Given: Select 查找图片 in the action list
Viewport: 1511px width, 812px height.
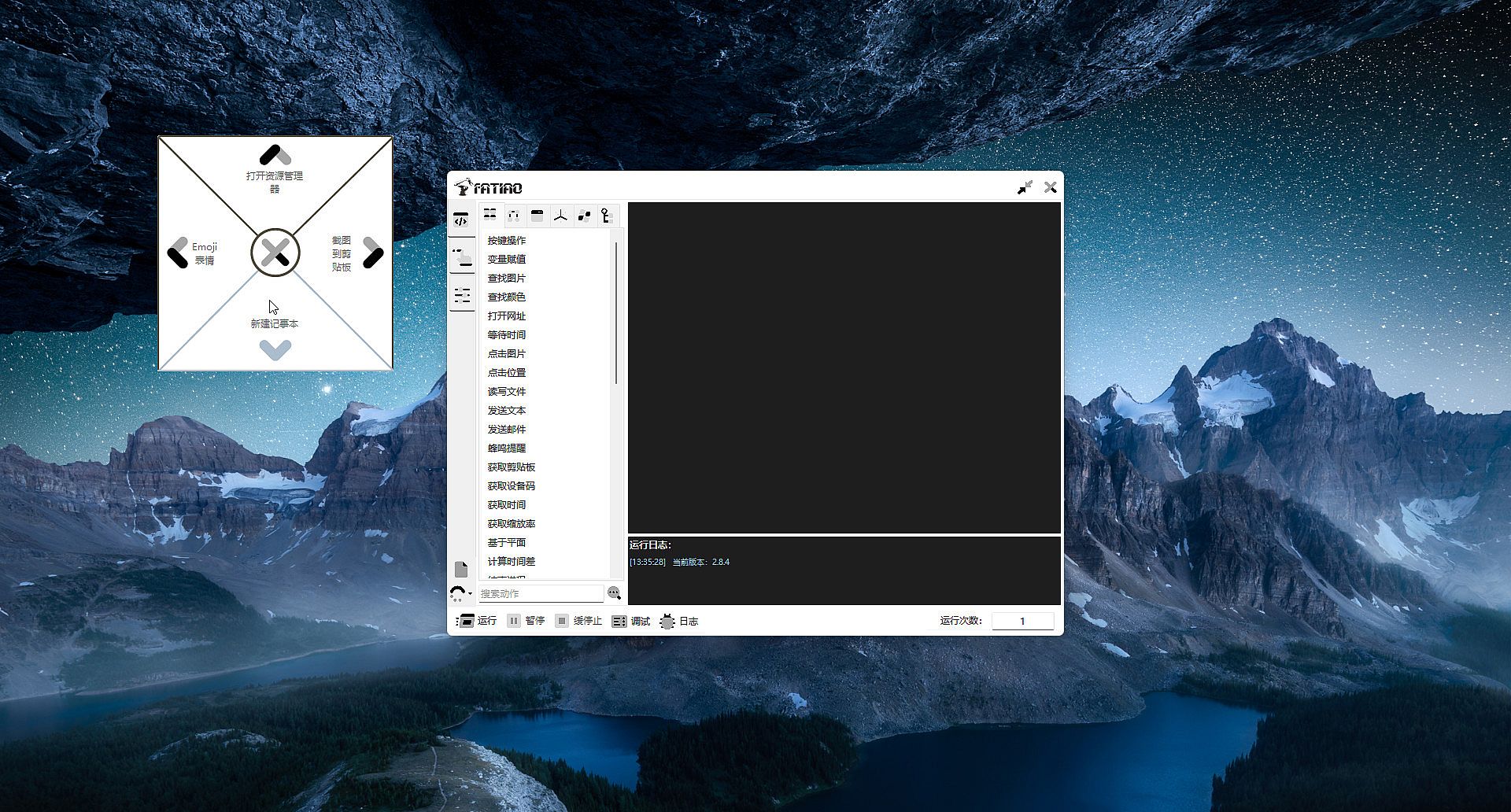Looking at the screenshot, I should (506, 279).
